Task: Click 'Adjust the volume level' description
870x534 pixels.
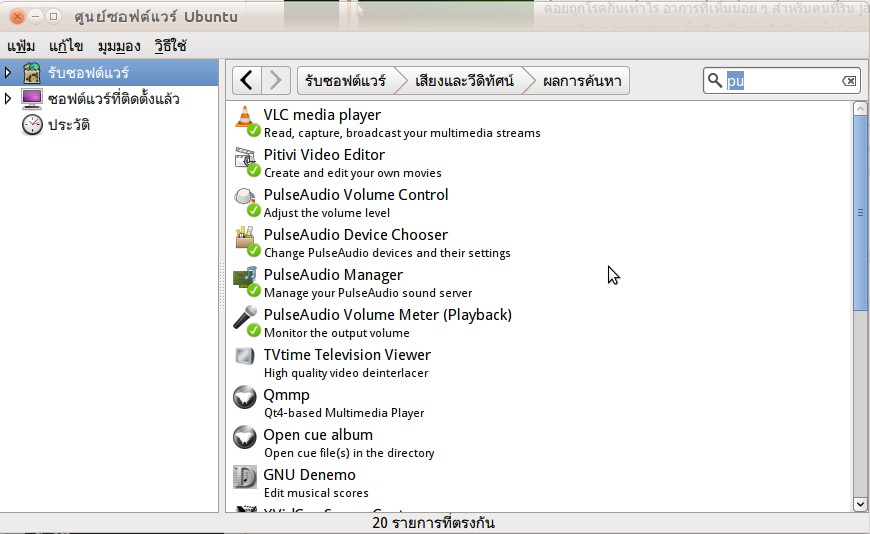Action: tap(327, 213)
